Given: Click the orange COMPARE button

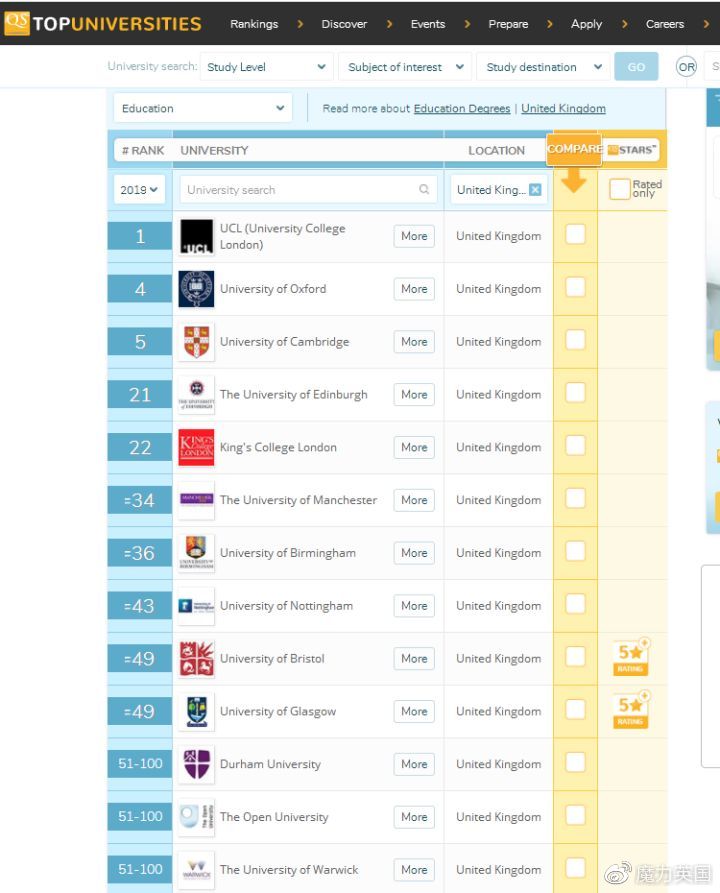Looking at the screenshot, I should [574, 149].
